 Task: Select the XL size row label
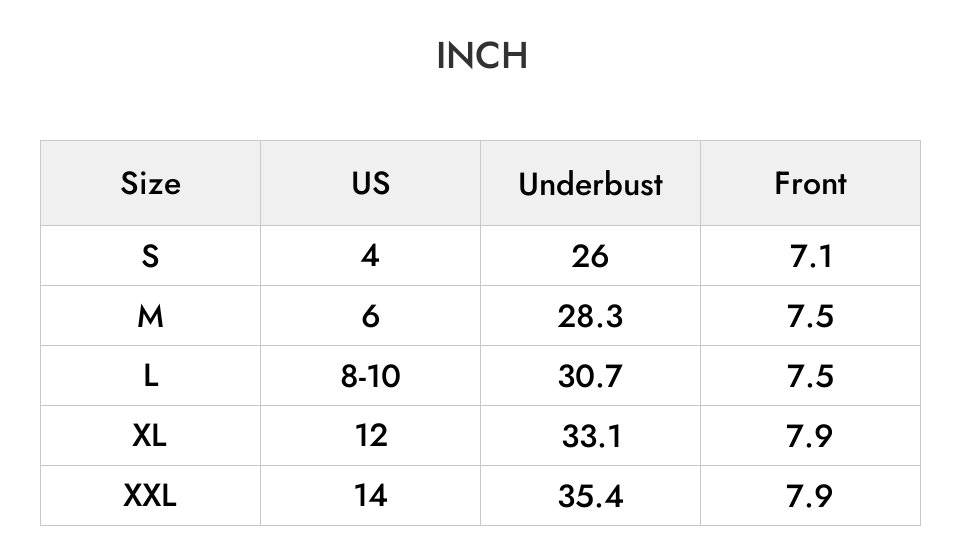point(151,435)
